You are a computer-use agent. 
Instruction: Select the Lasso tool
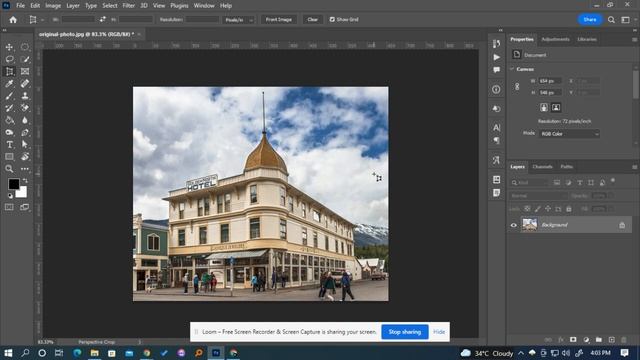[x=9, y=60]
